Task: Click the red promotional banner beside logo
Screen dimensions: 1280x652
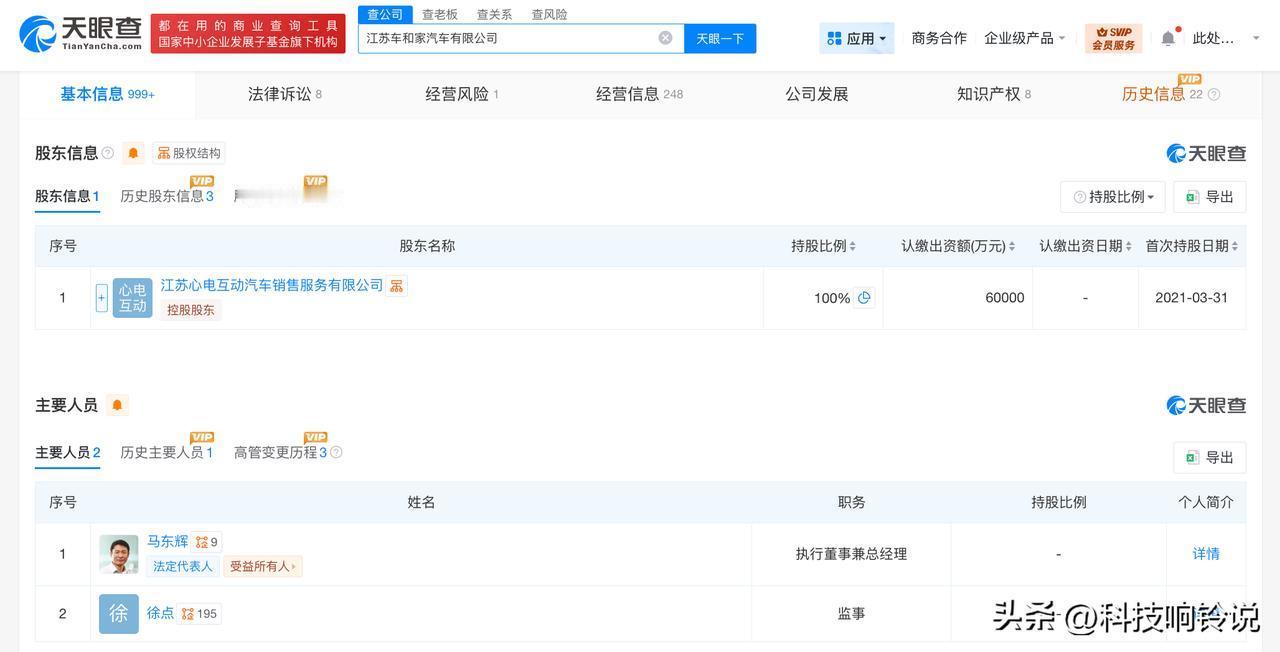Action: tap(248, 34)
